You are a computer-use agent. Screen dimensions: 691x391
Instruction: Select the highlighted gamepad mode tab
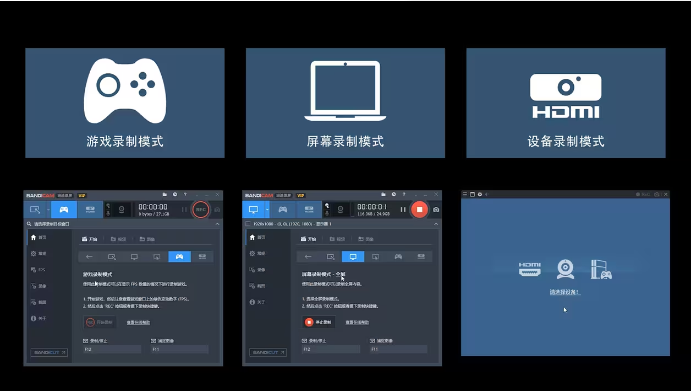point(179,257)
